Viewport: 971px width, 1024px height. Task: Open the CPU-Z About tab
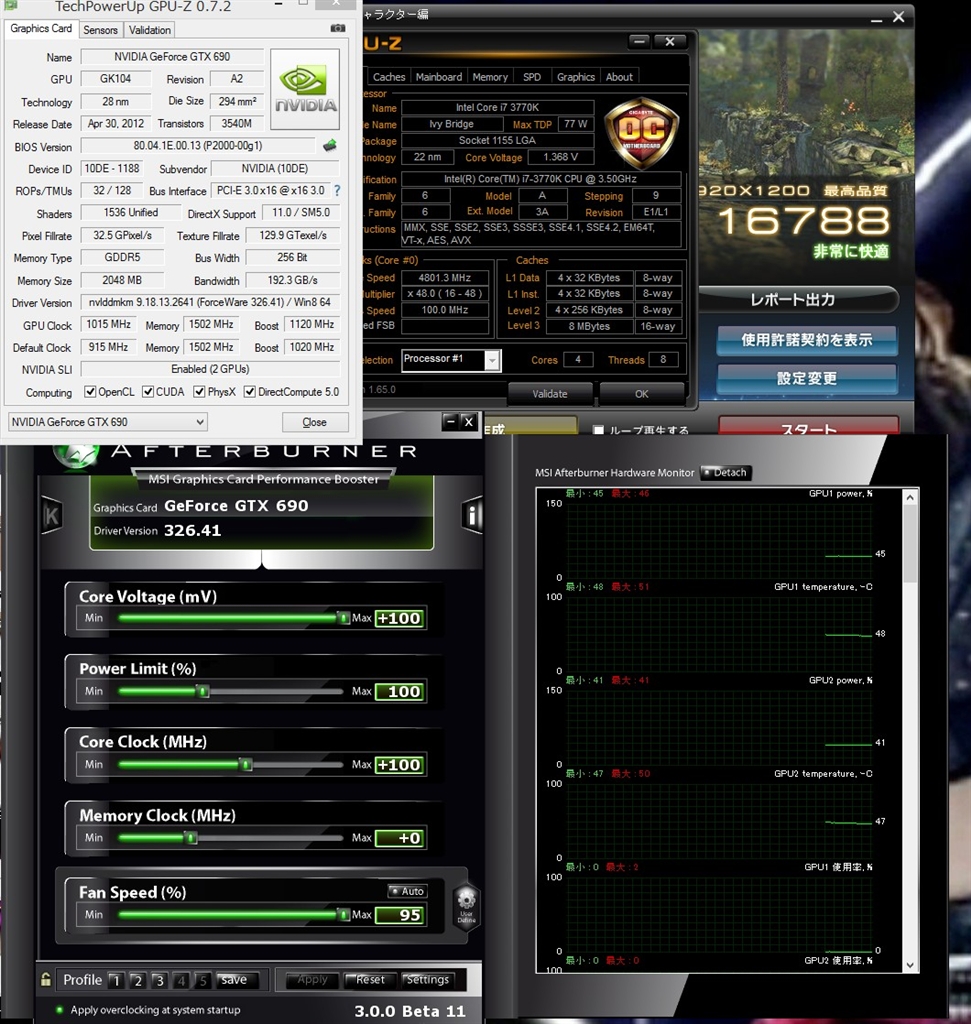tap(619, 77)
